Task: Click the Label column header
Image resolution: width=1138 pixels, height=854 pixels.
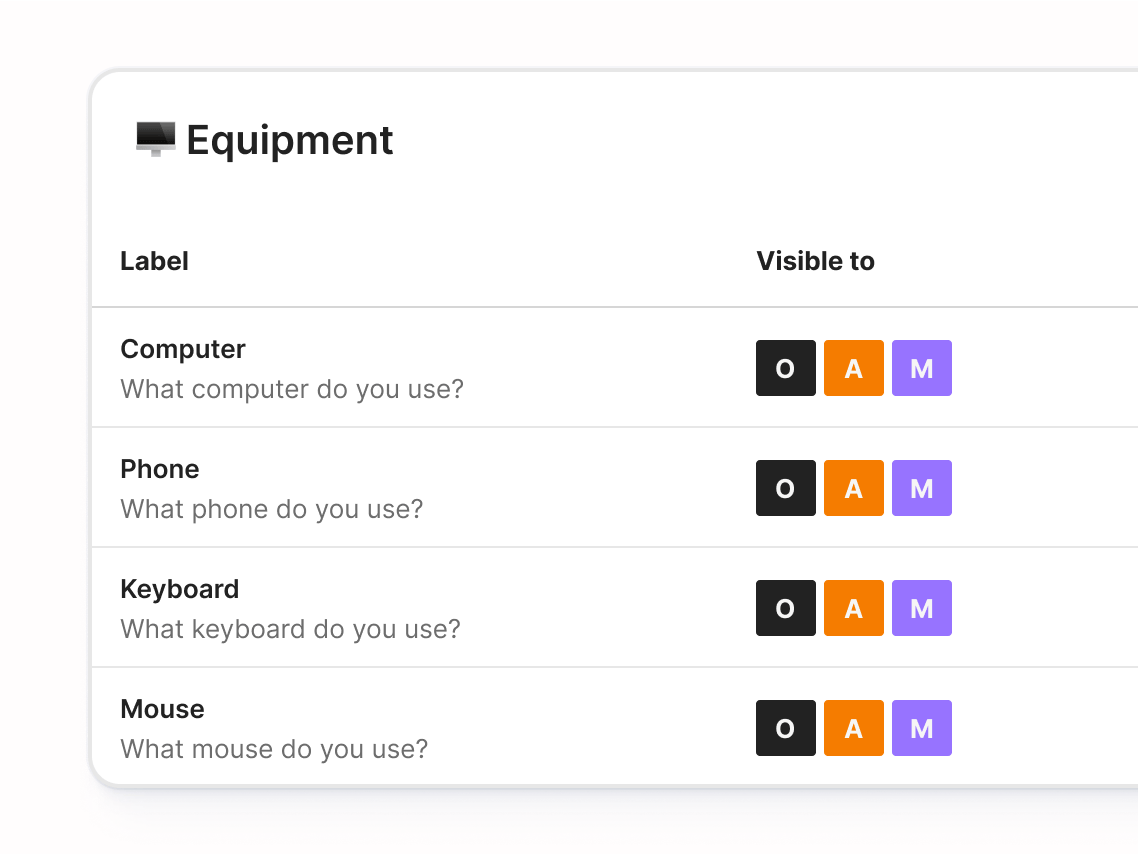Action: pos(155,261)
